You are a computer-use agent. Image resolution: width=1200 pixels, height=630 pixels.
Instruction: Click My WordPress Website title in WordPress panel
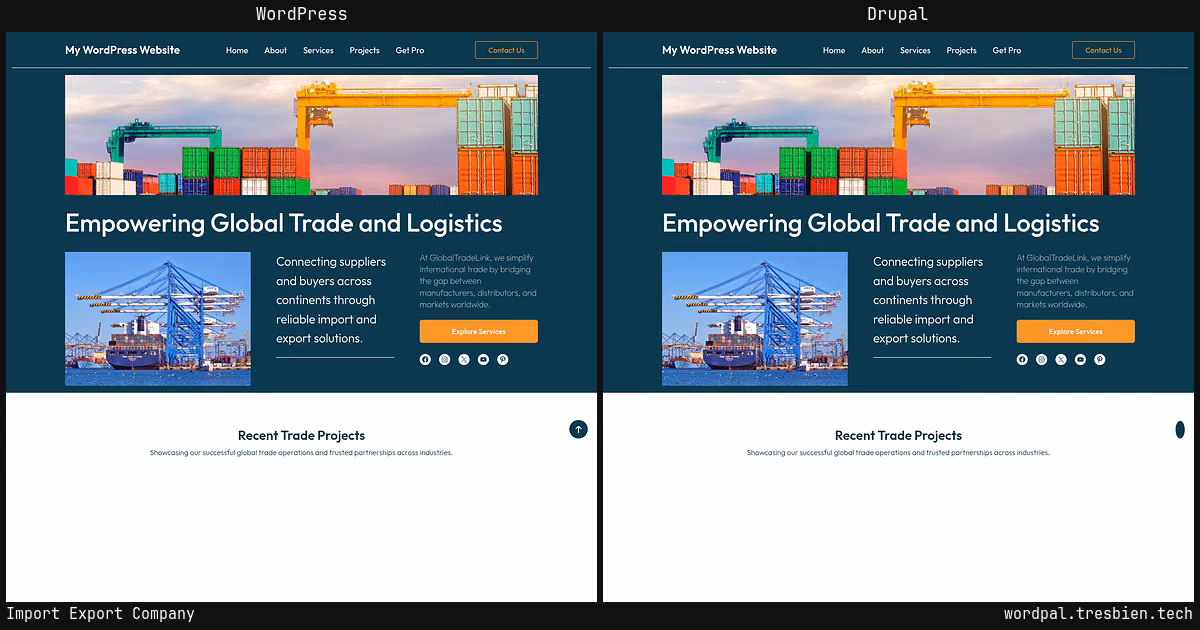point(123,50)
